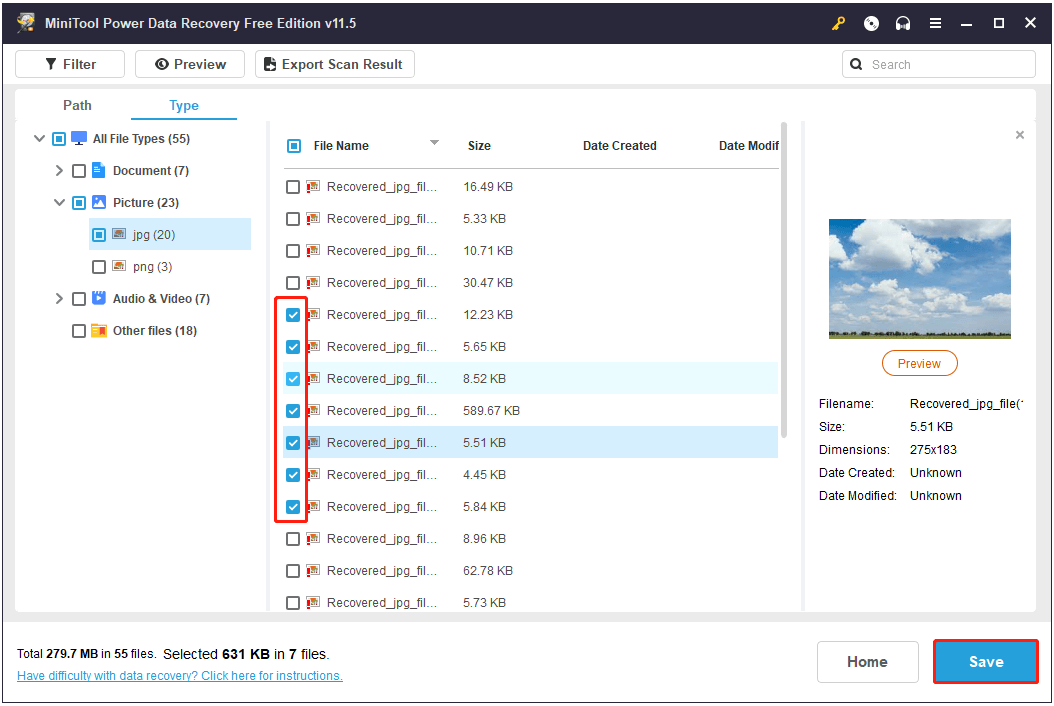Tick the 16.49 KB file checkbox
Viewport: 1054px width, 706px height.
293,187
